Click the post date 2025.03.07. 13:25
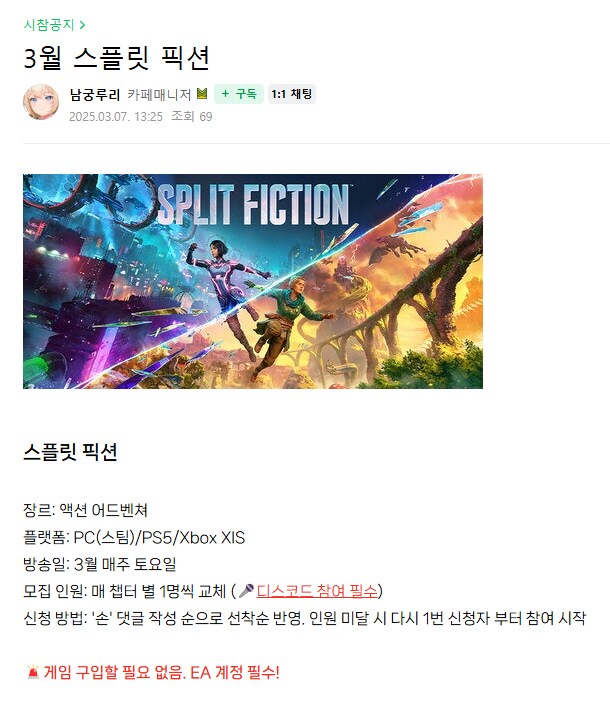610x710 pixels. 116,117
